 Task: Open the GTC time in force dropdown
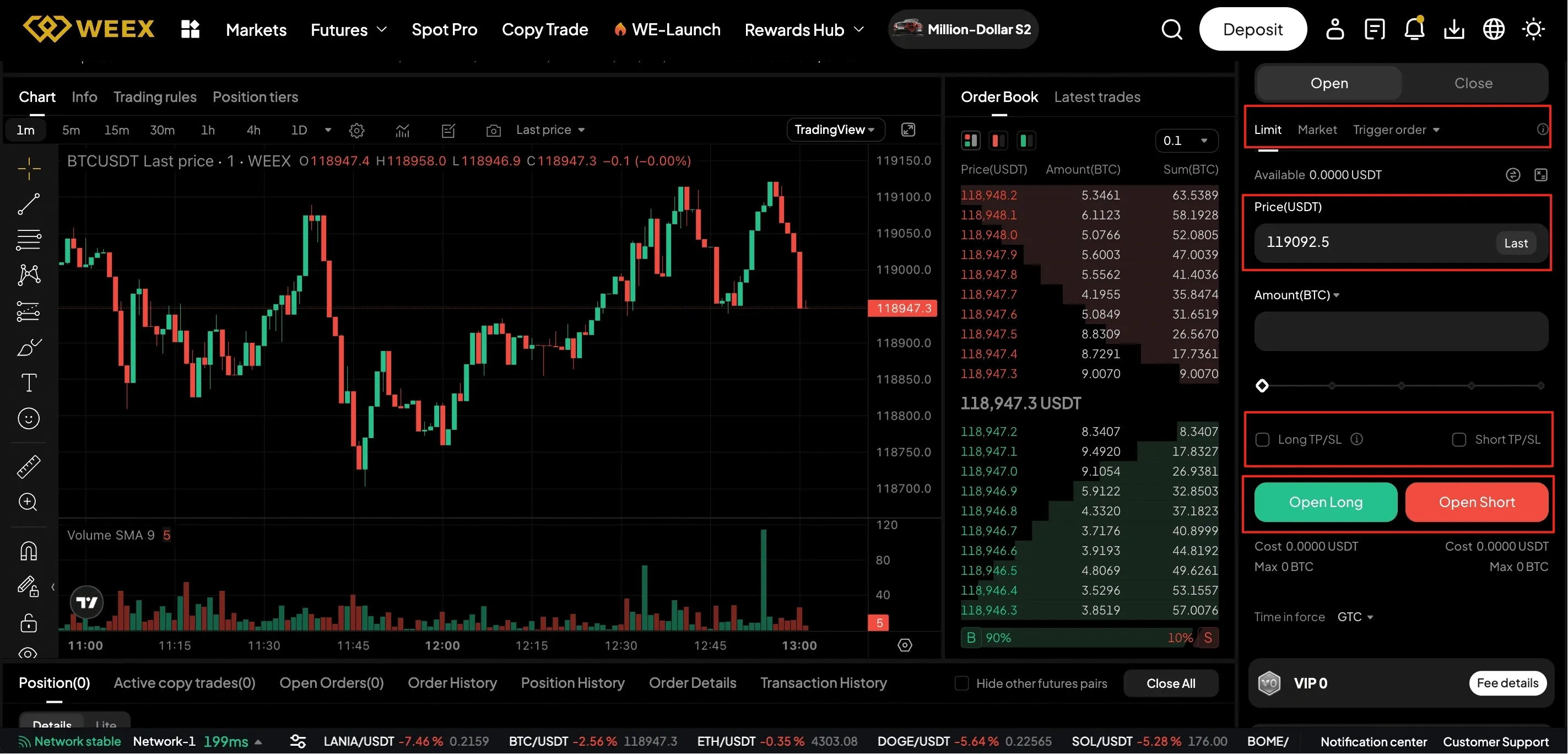1355,616
